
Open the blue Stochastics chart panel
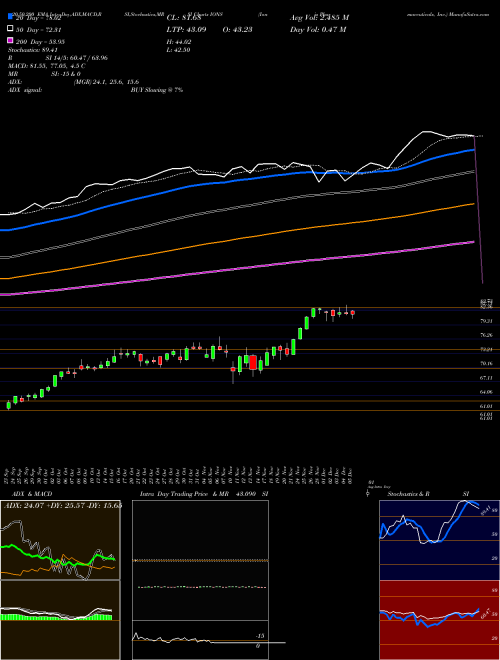[439, 540]
